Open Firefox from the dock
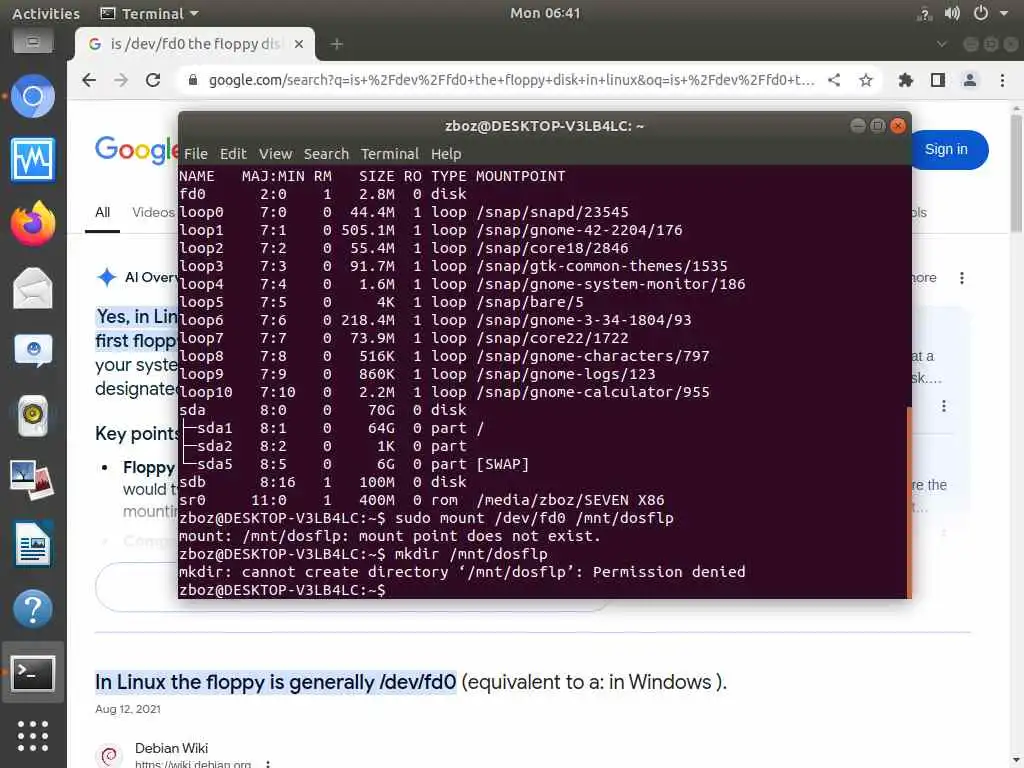Screen dimensions: 1024x768 [33, 223]
